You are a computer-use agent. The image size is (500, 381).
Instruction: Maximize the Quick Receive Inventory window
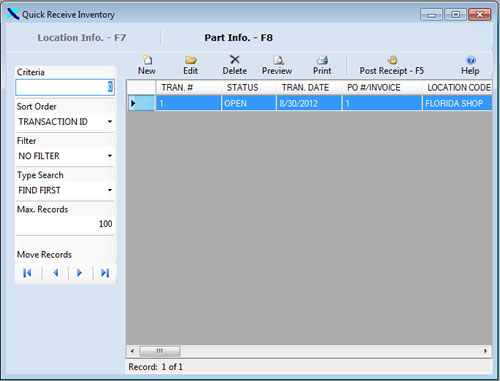tap(456, 15)
